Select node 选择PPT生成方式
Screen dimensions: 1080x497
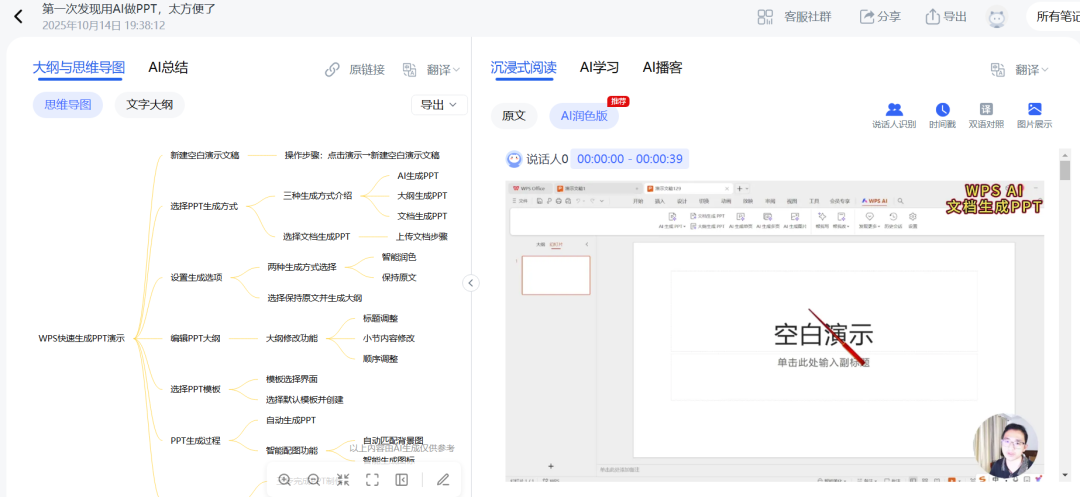click(x=204, y=206)
